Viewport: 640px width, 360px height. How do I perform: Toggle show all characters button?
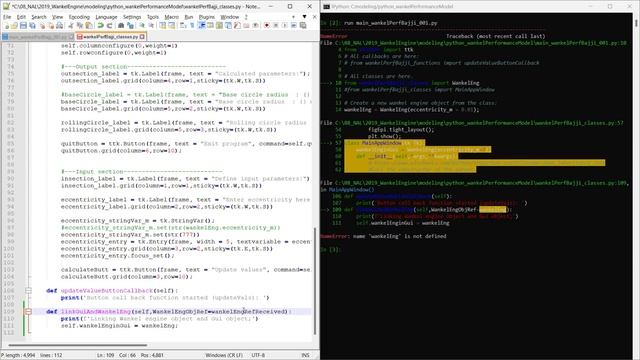point(192,25)
